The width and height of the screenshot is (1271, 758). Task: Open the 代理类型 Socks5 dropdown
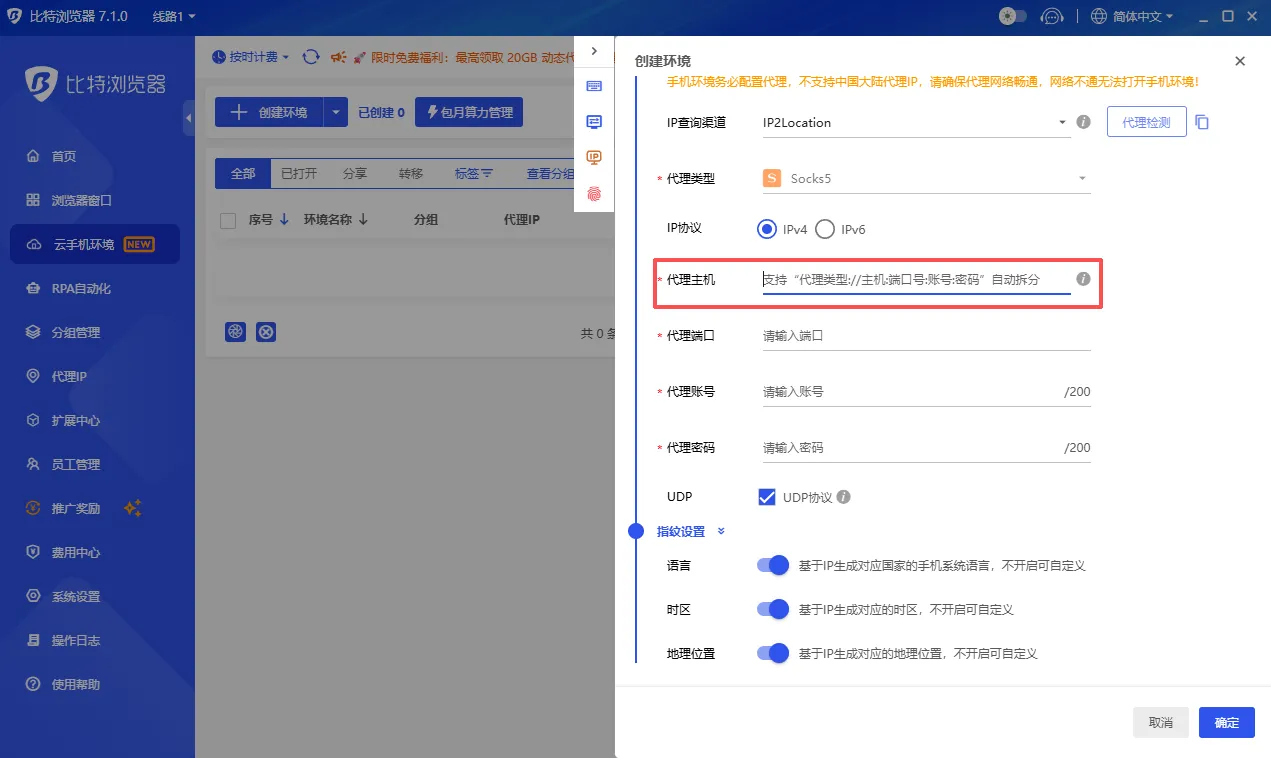click(1080, 178)
